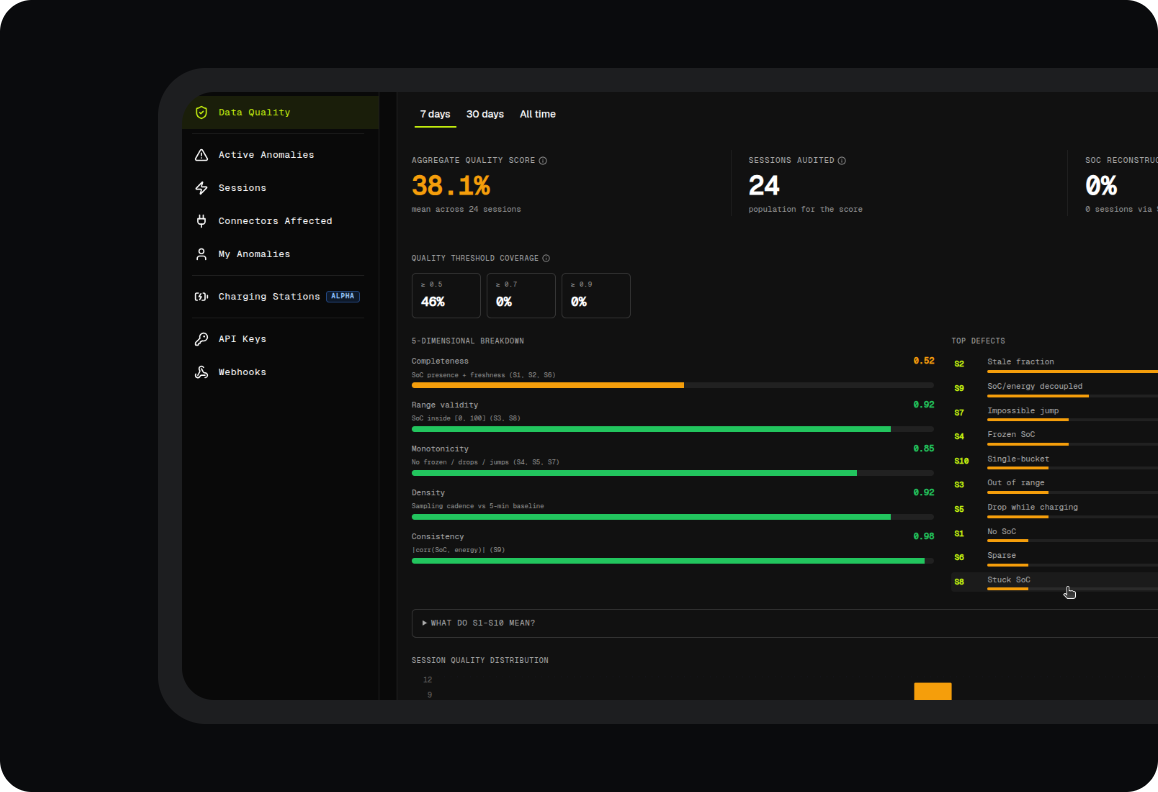
Task: Click the Active Anomalies warning triangle icon
Action: pos(201,154)
